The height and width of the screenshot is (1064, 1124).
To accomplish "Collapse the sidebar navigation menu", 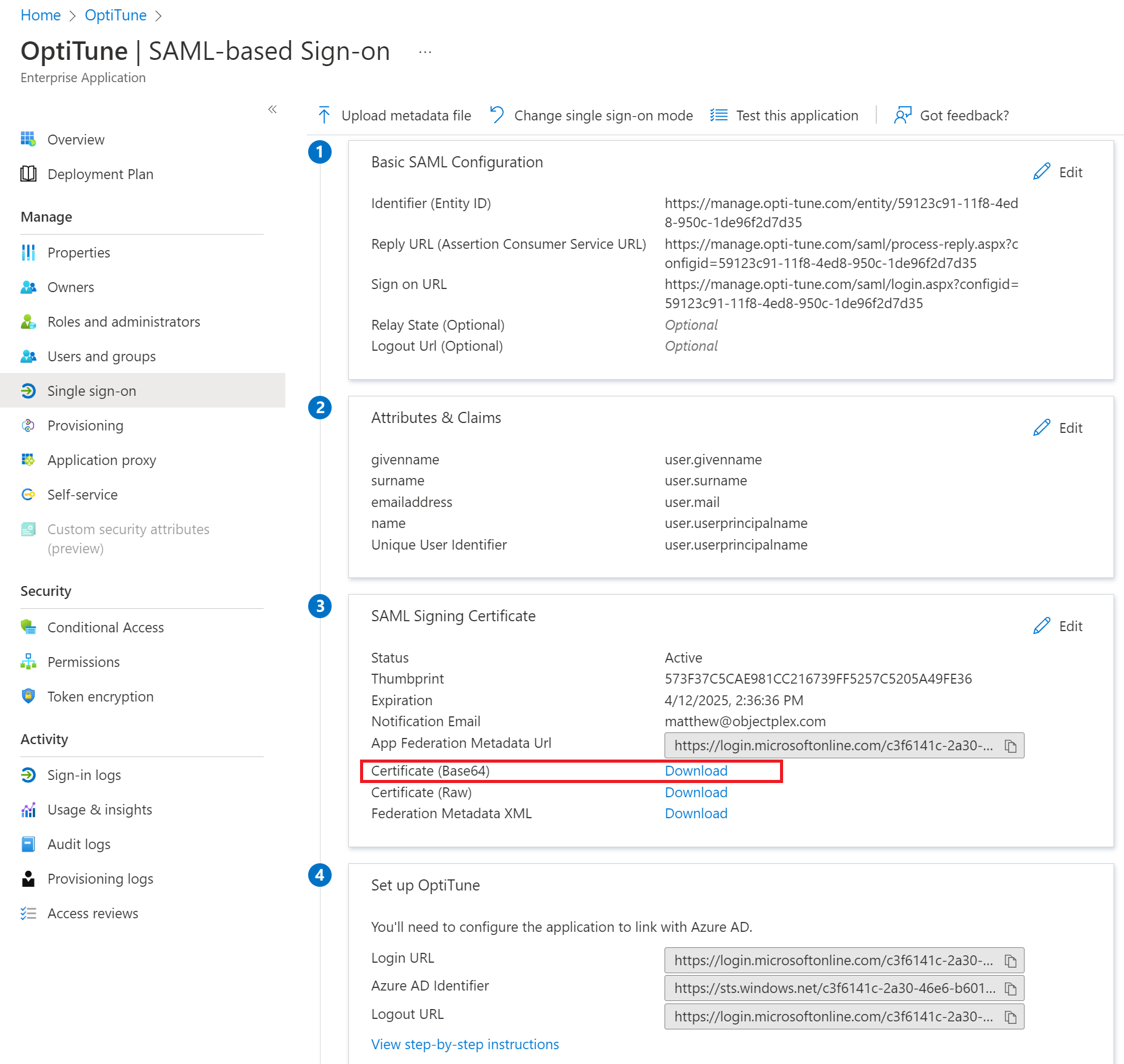I will [272, 109].
